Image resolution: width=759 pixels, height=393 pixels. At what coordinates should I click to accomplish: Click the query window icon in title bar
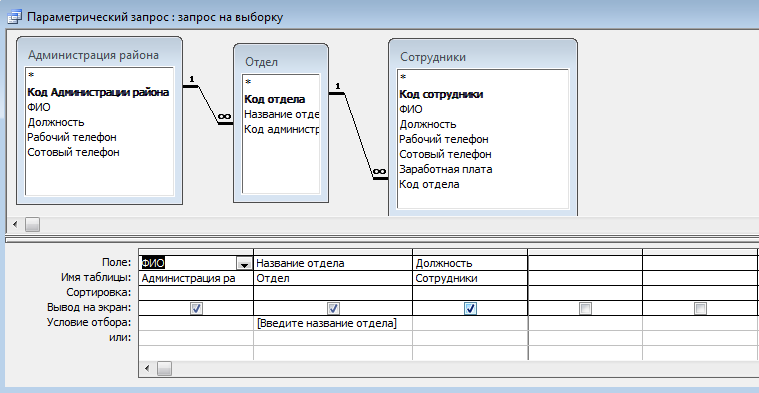(15, 18)
